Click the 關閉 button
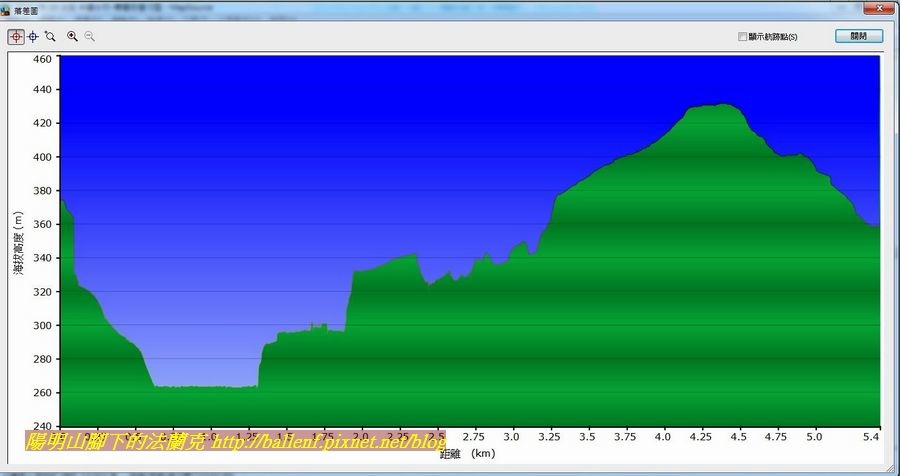The image size is (900, 476). pos(859,36)
